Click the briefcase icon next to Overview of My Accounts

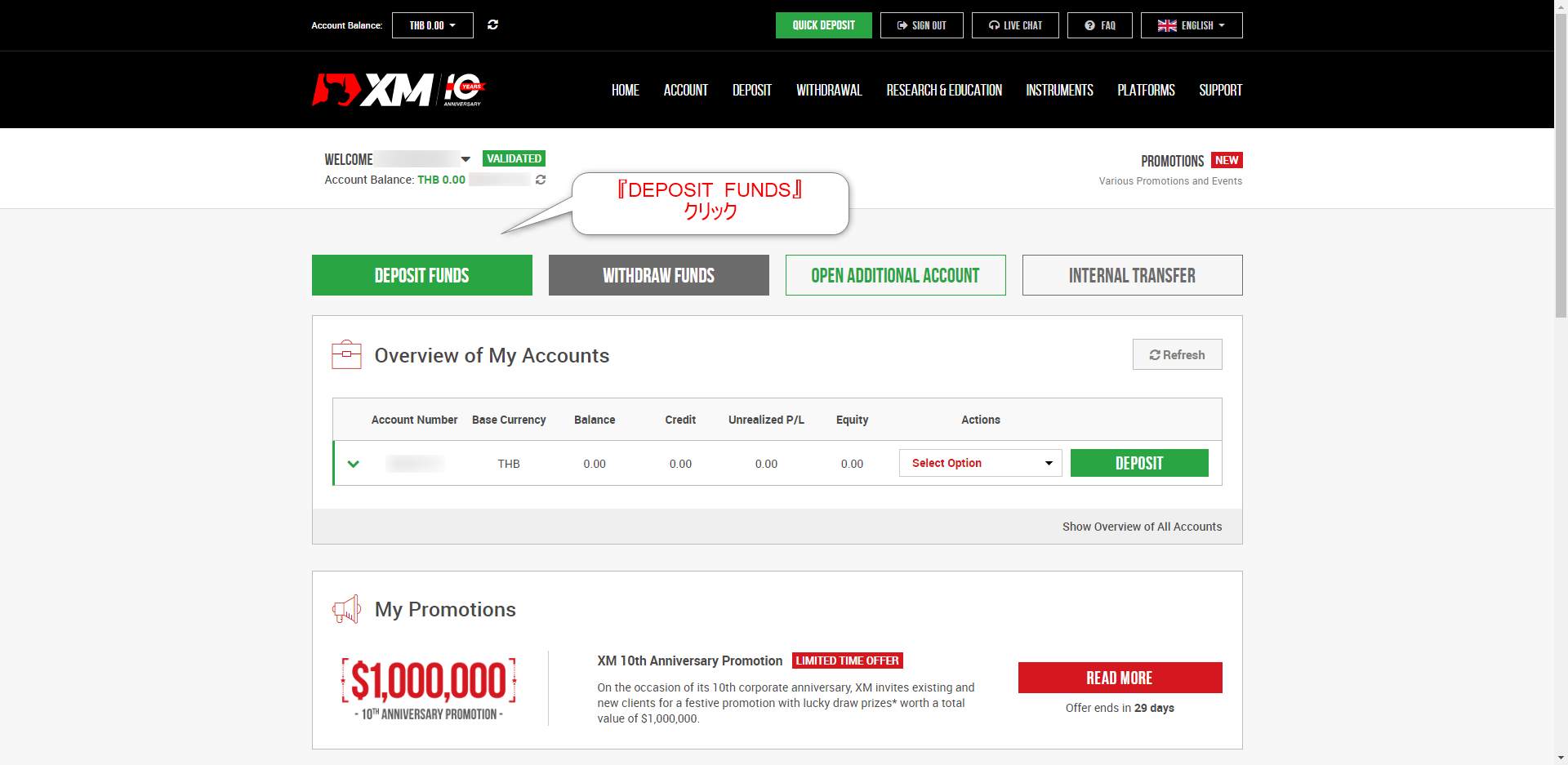(x=346, y=354)
